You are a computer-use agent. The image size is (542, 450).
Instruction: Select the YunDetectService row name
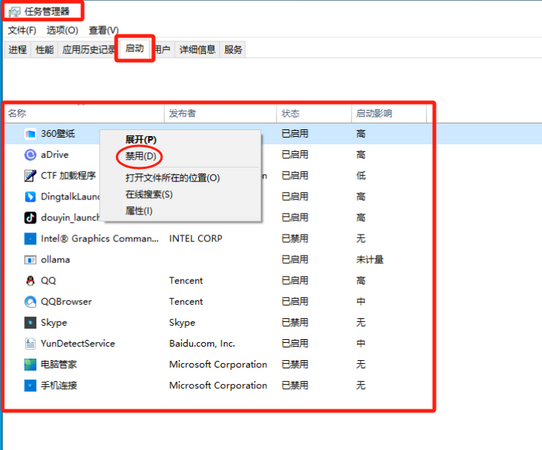click(78, 344)
